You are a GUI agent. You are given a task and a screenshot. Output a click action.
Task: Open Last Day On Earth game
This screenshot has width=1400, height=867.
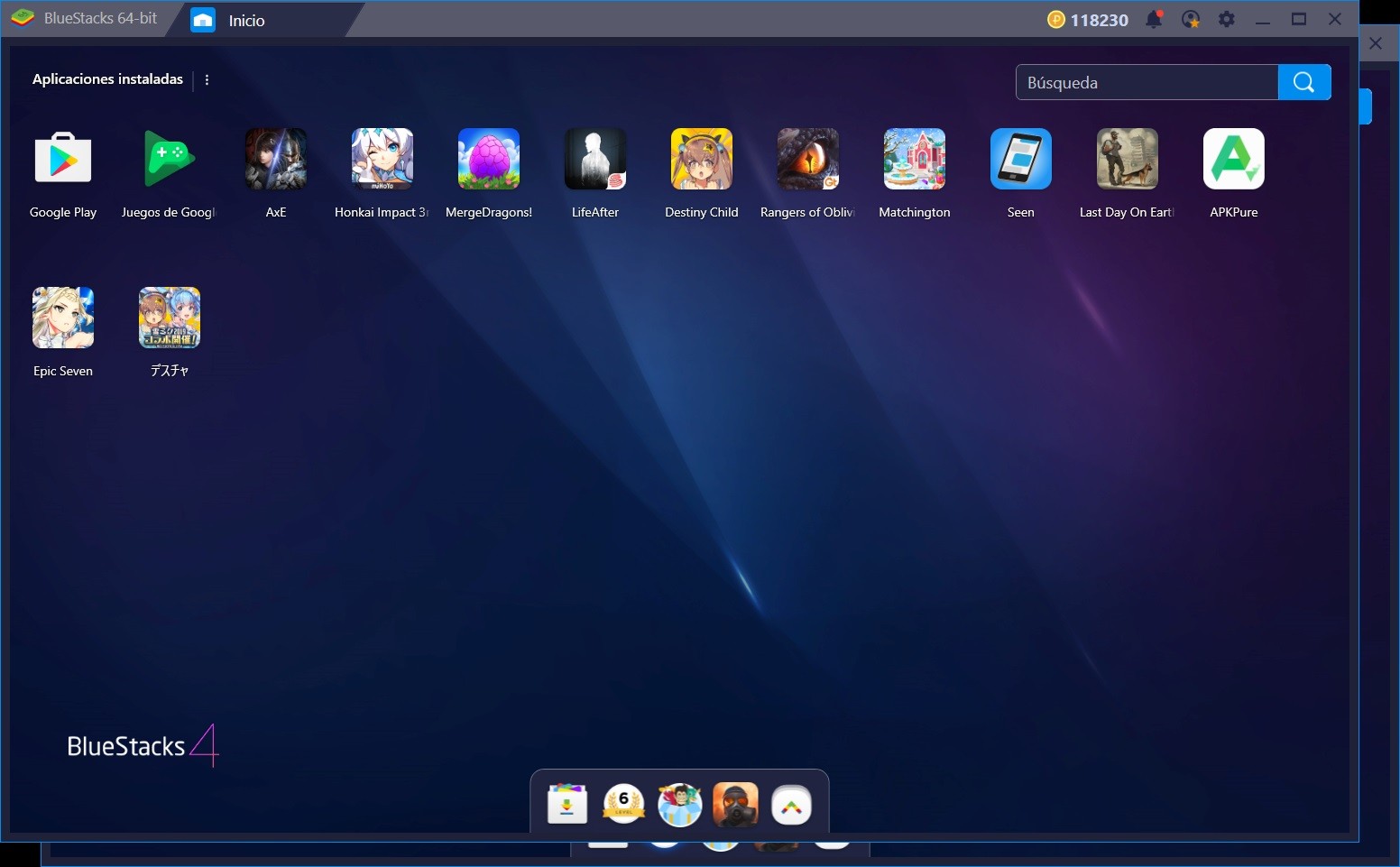[x=1128, y=159]
